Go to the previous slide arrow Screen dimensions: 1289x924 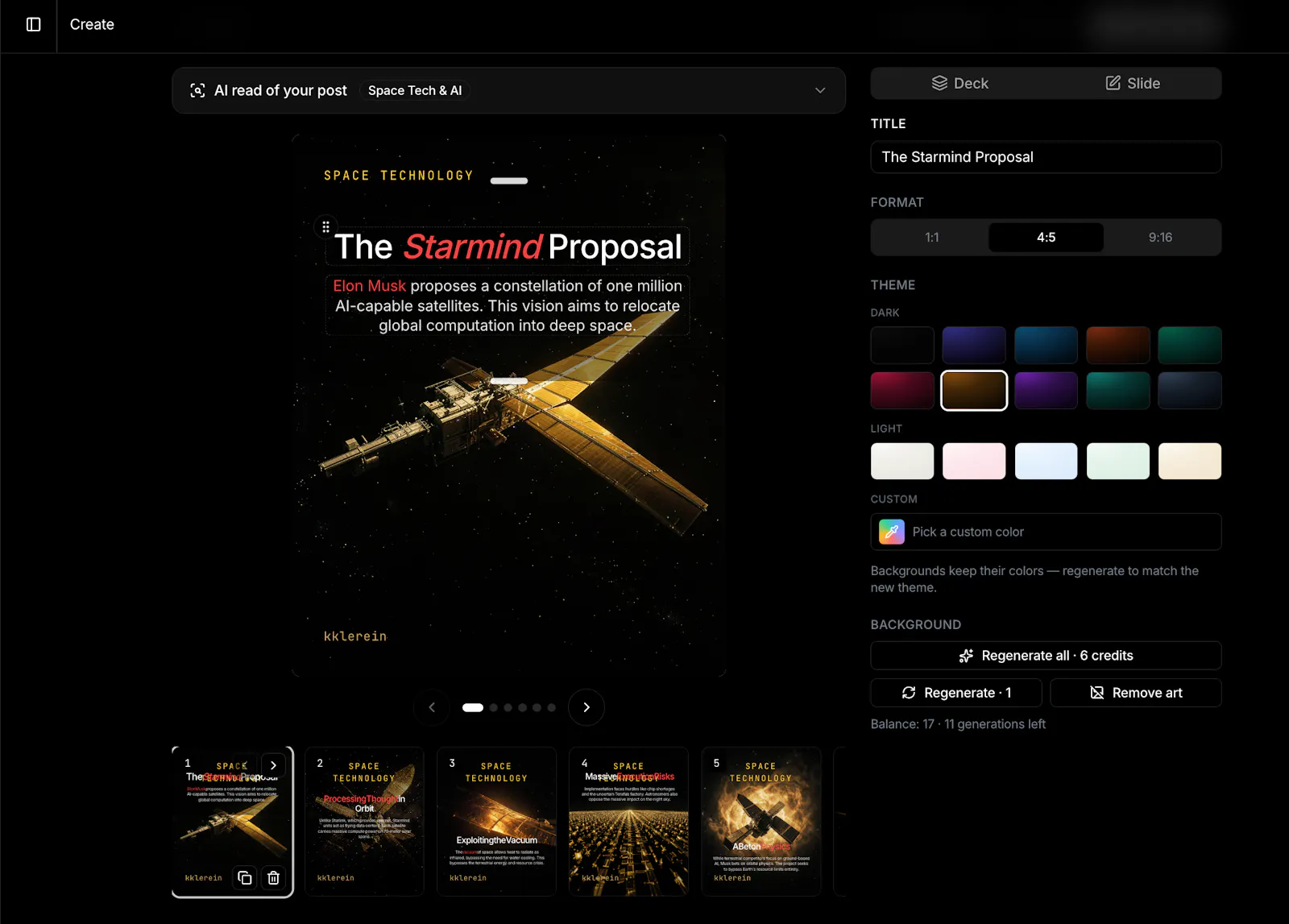[432, 707]
